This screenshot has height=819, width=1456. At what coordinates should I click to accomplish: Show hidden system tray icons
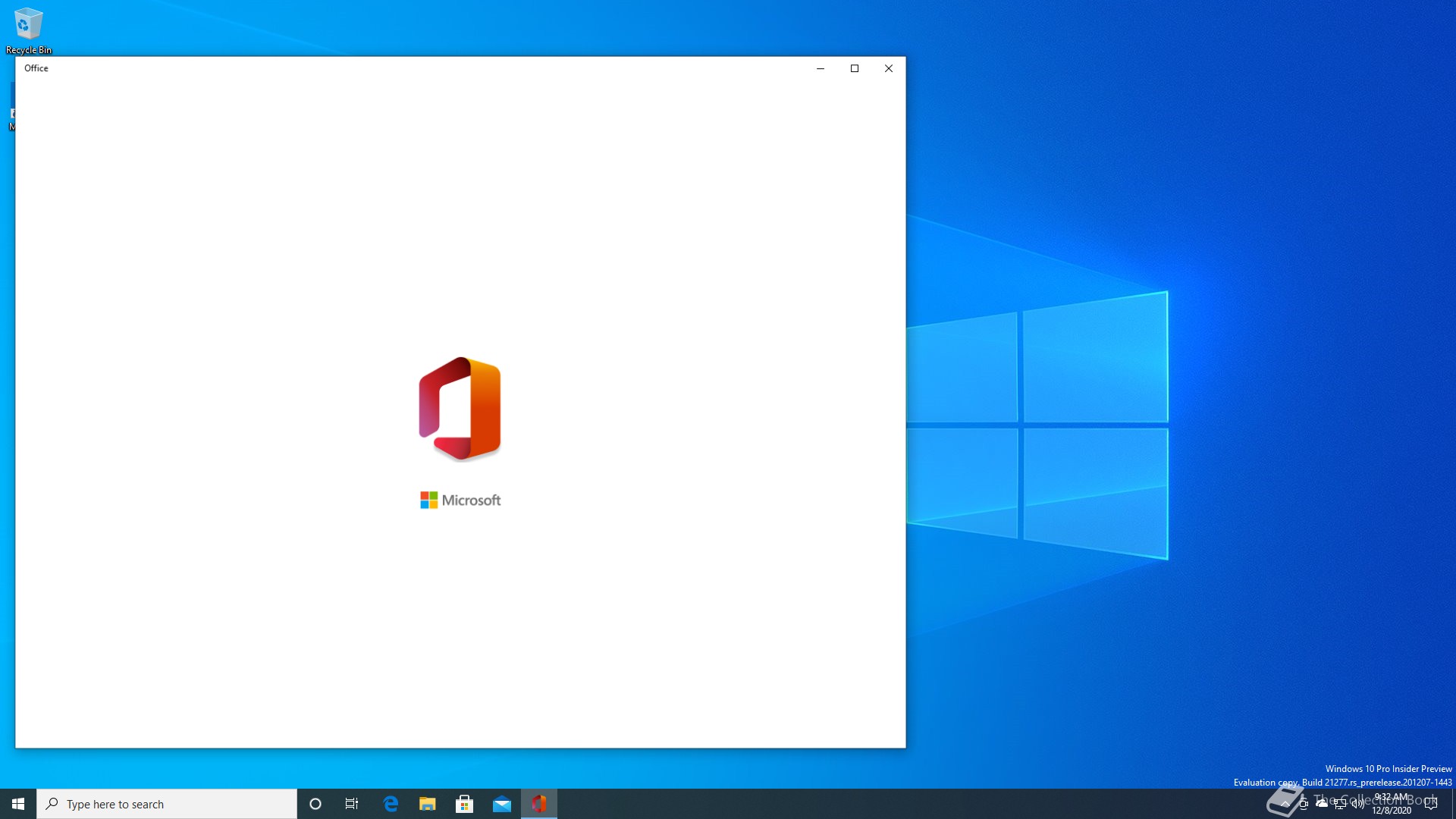(x=1285, y=804)
